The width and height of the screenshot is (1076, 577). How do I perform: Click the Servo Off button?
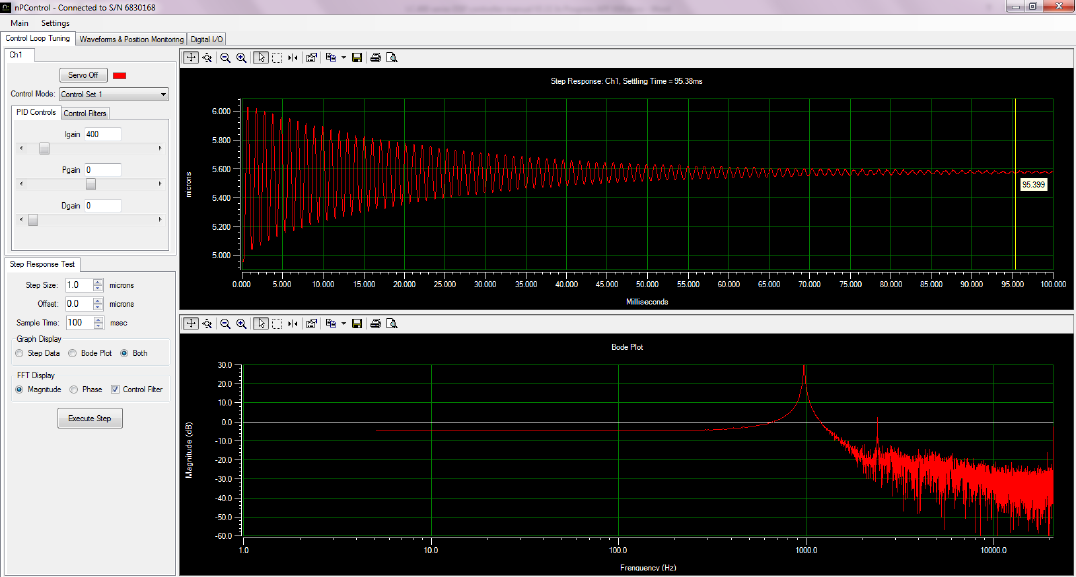pos(82,75)
